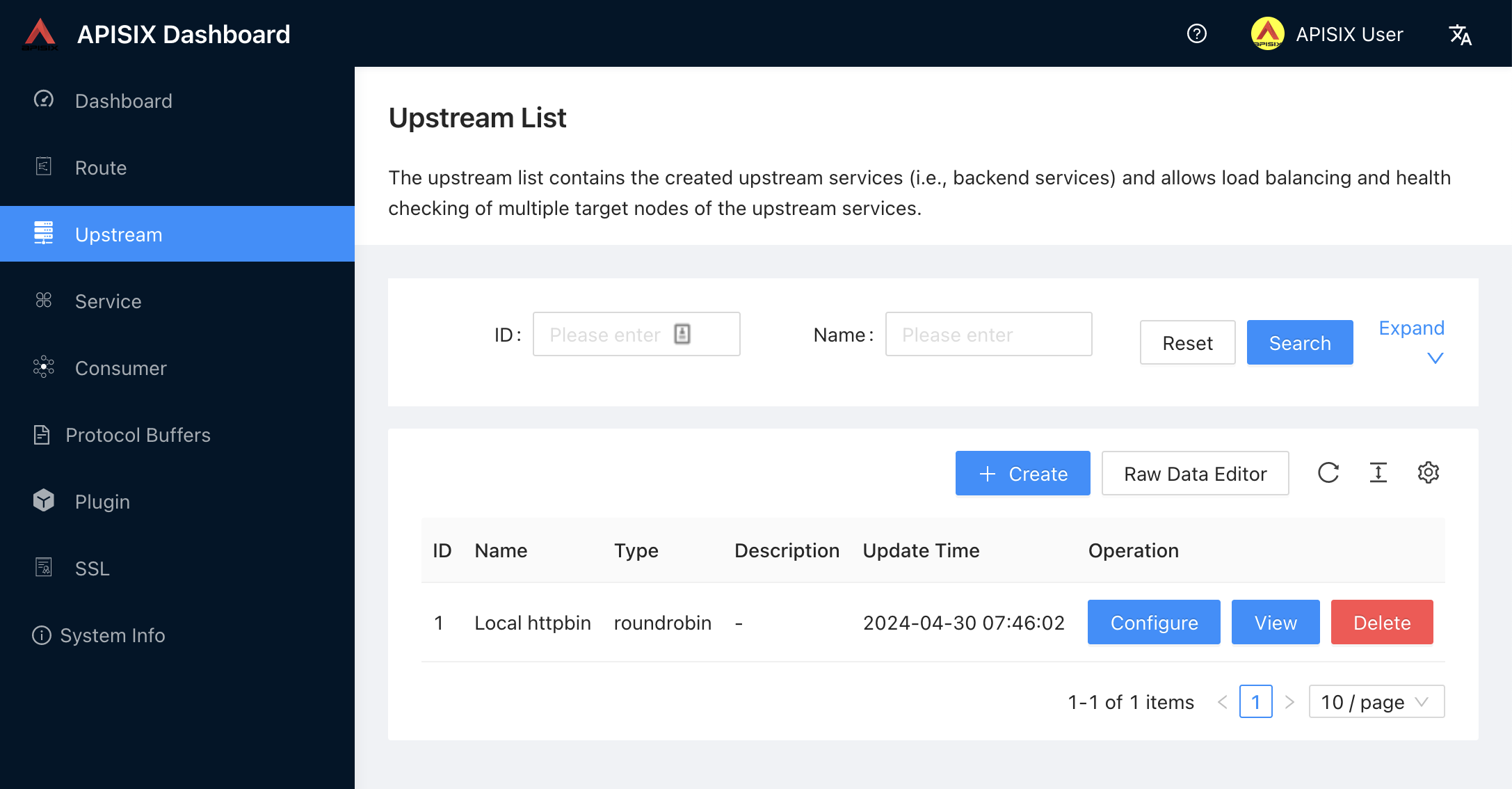Navigate to Plugin in sidebar
The width and height of the screenshot is (1512, 789).
pos(102,502)
